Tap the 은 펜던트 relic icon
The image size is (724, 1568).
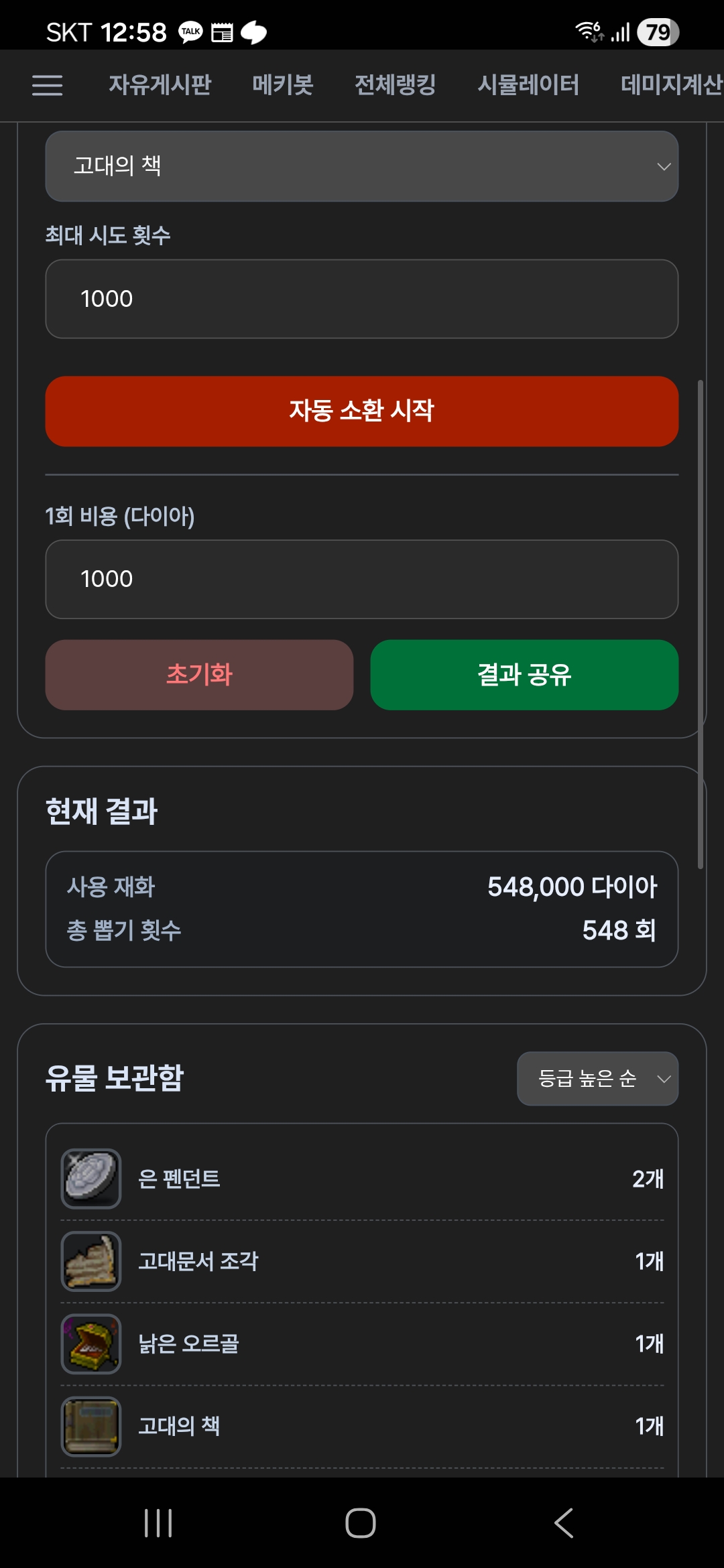[x=91, y=1179]
